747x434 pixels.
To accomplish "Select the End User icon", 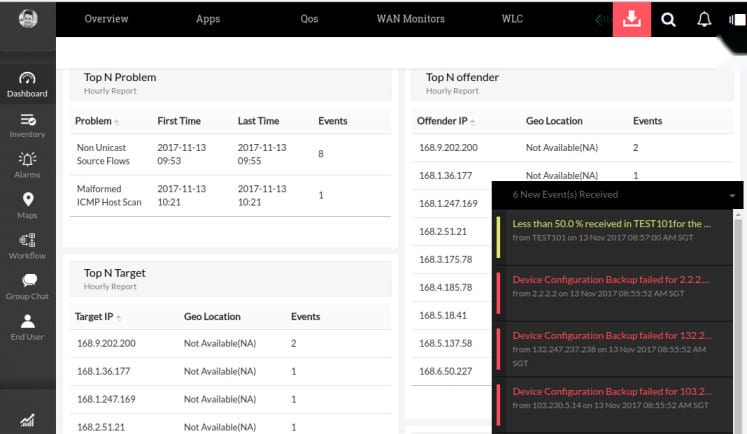I will (x=27, y=322).
